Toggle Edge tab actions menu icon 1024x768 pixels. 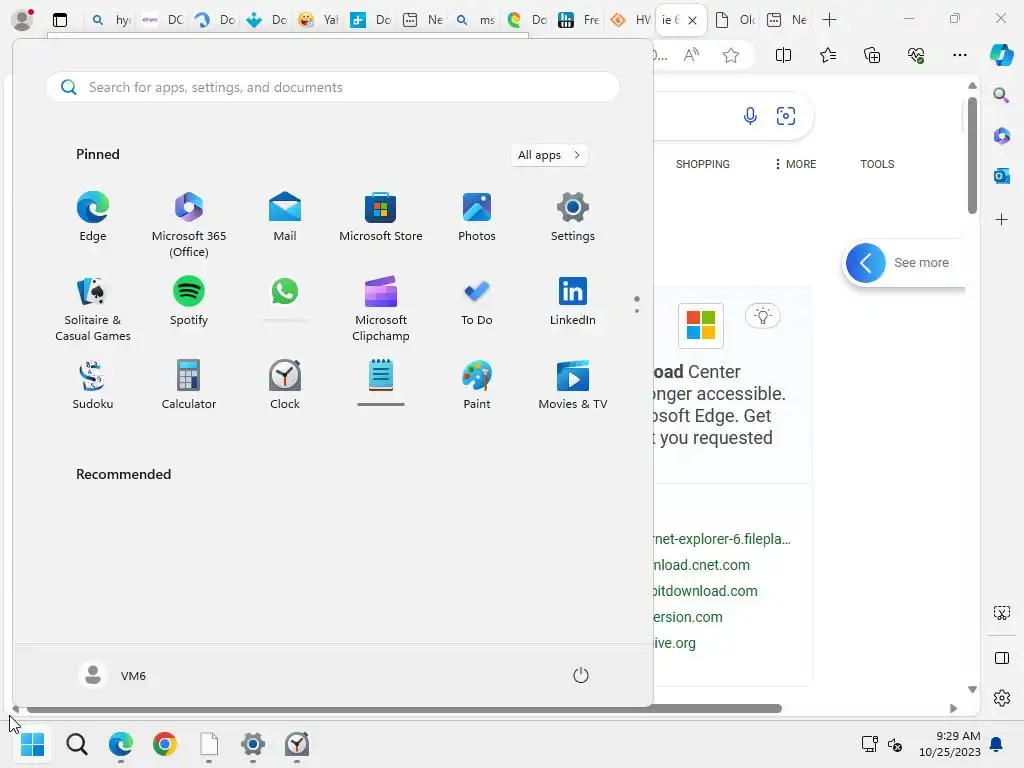(60, 20)
